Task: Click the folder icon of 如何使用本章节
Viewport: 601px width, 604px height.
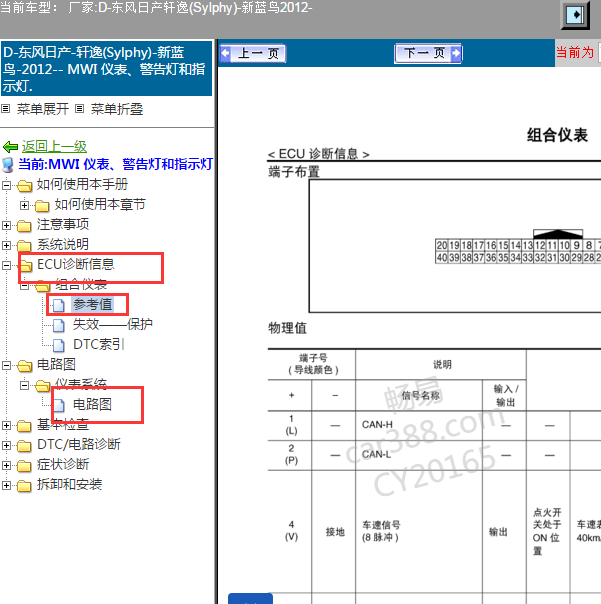Action: point(42,206)
